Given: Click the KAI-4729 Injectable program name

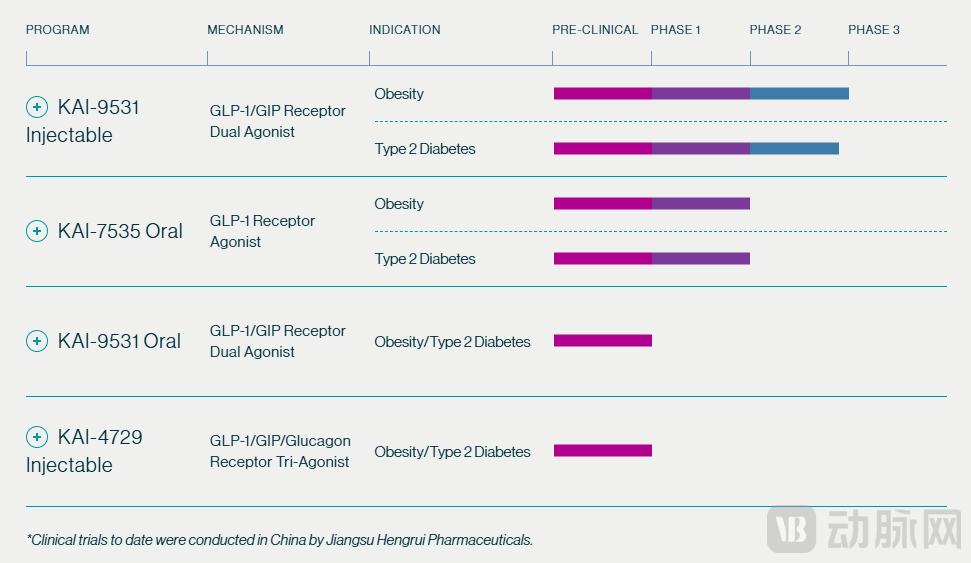Looking at the screenshot, I should click(84, 451).
